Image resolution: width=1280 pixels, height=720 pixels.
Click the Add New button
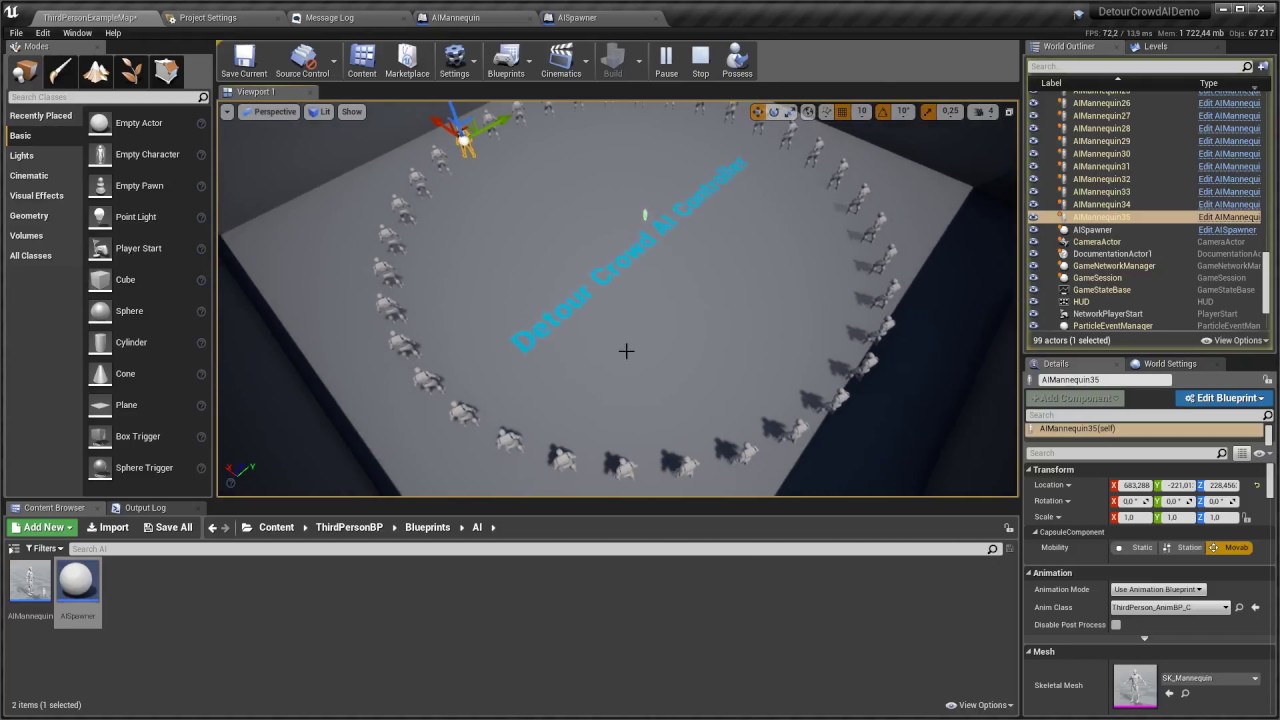coord(42,527)
